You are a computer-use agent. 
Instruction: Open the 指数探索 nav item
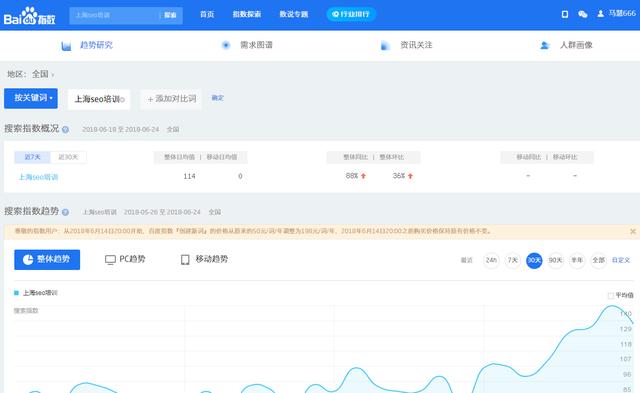pyautogui.click(x=247, y=14)
